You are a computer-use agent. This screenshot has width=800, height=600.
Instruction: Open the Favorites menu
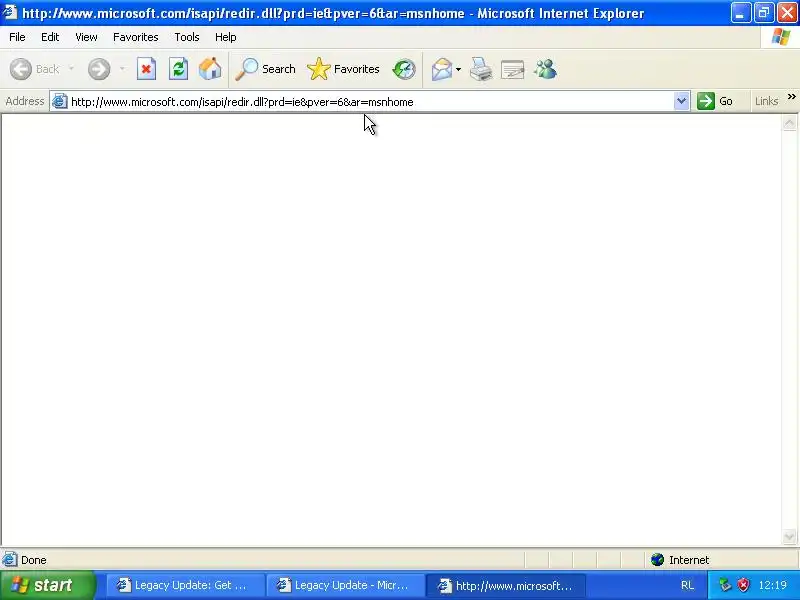pyautogui.click(x=136, y=37)
